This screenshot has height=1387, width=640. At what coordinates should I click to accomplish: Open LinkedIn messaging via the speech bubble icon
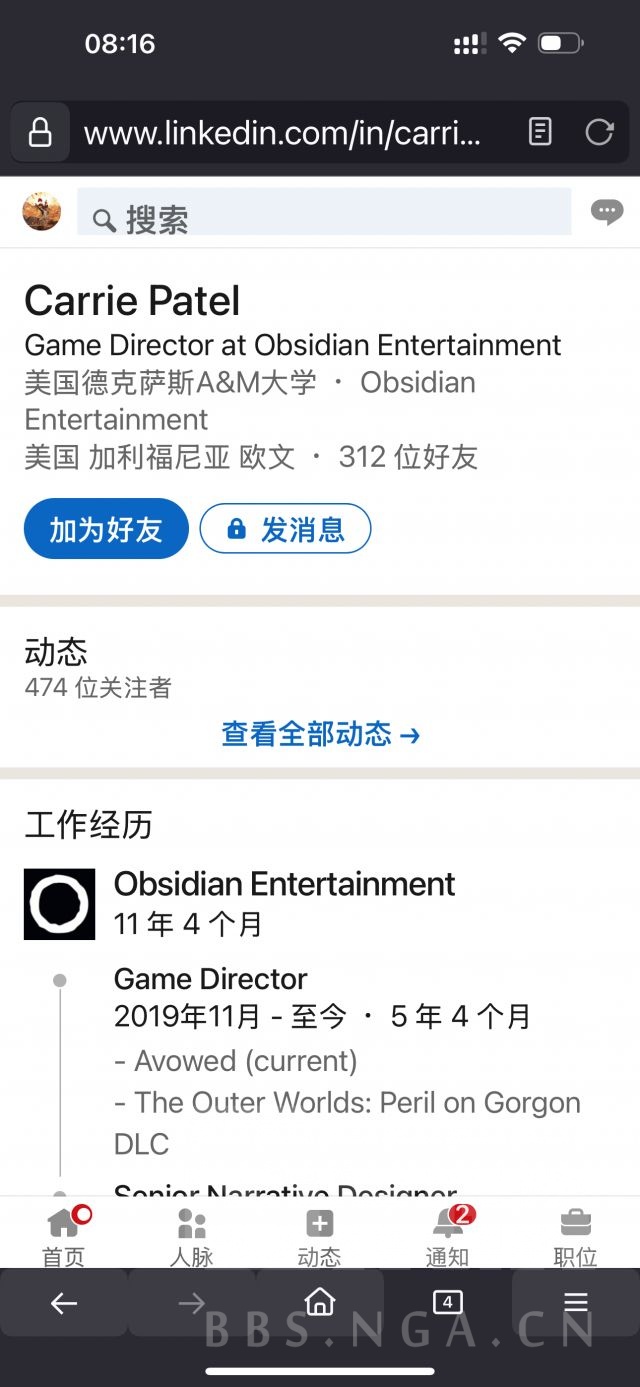(606, 211)
